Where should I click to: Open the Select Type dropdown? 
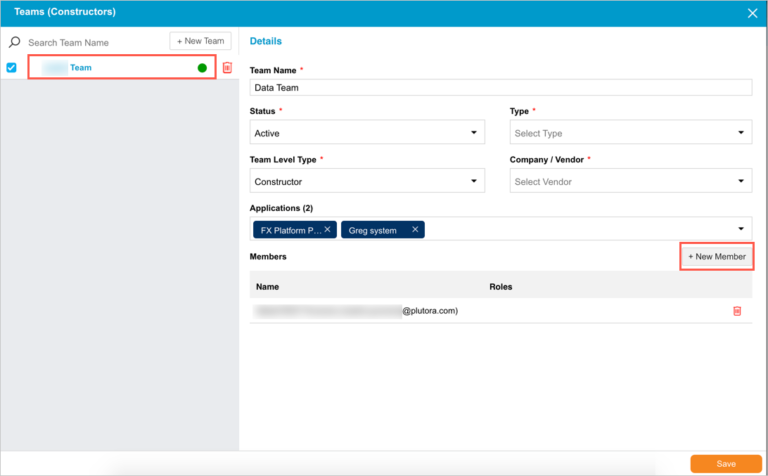point(630,132)
